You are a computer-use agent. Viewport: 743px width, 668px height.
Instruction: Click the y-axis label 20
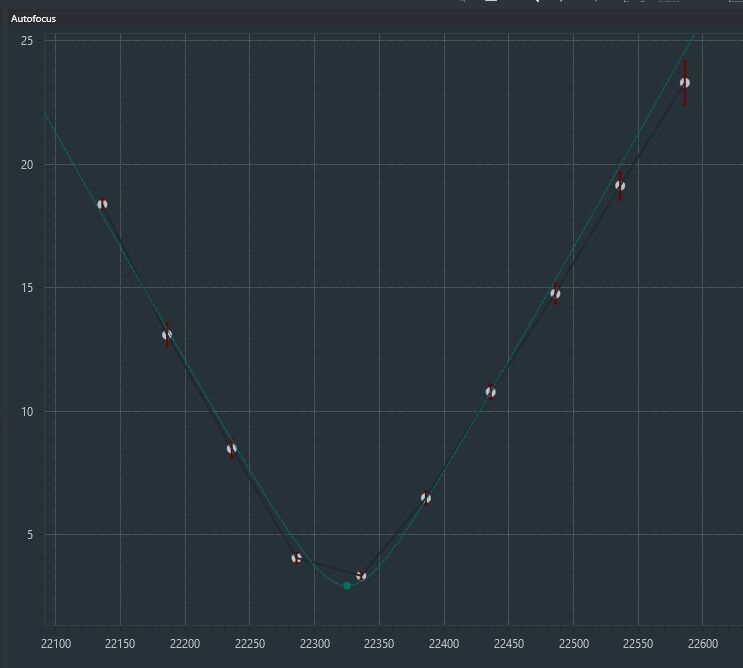click(27, 165)
